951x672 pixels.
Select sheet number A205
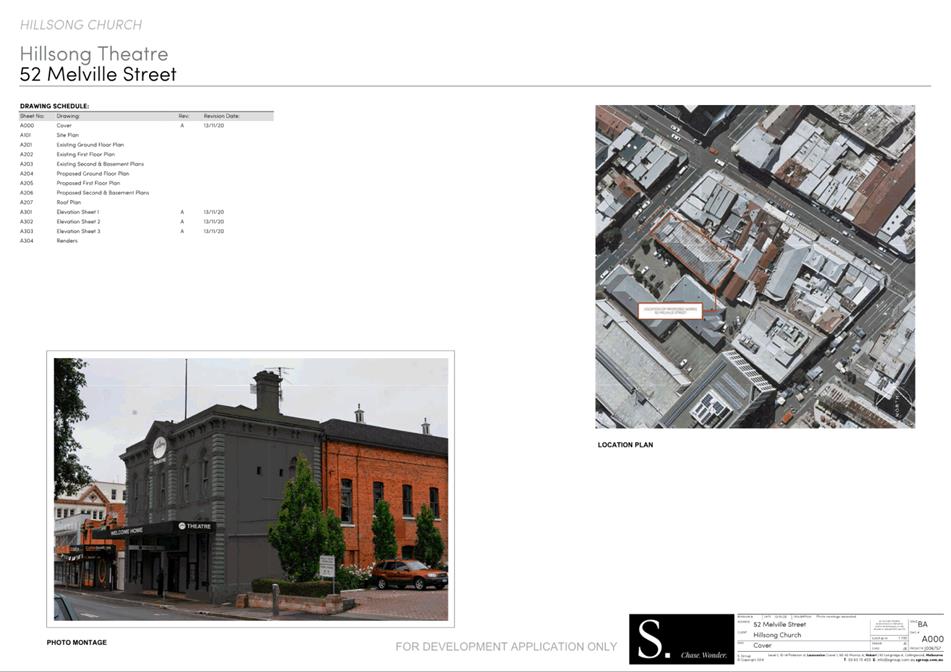tap(27, 183)
